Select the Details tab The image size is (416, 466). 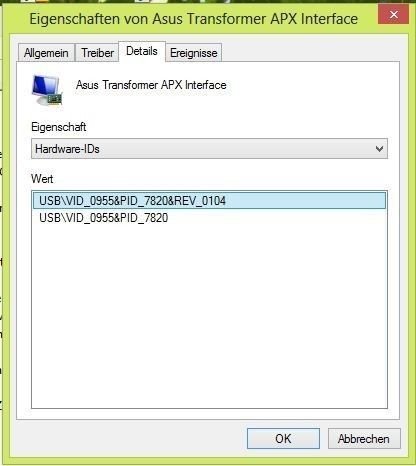(142, 51)
